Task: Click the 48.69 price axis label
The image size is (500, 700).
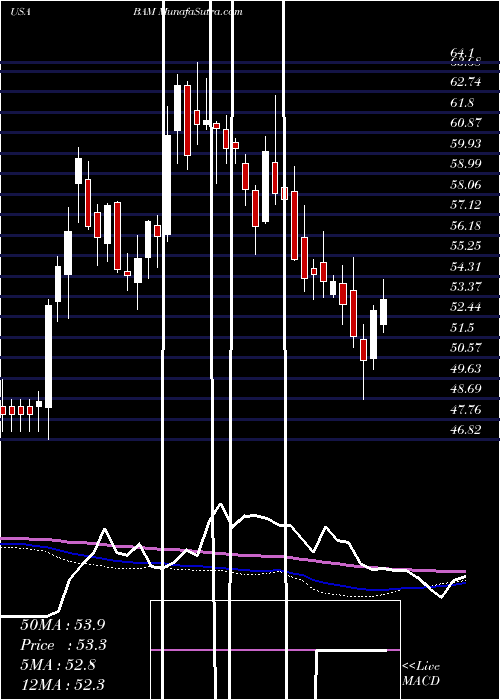Action: 466,389
